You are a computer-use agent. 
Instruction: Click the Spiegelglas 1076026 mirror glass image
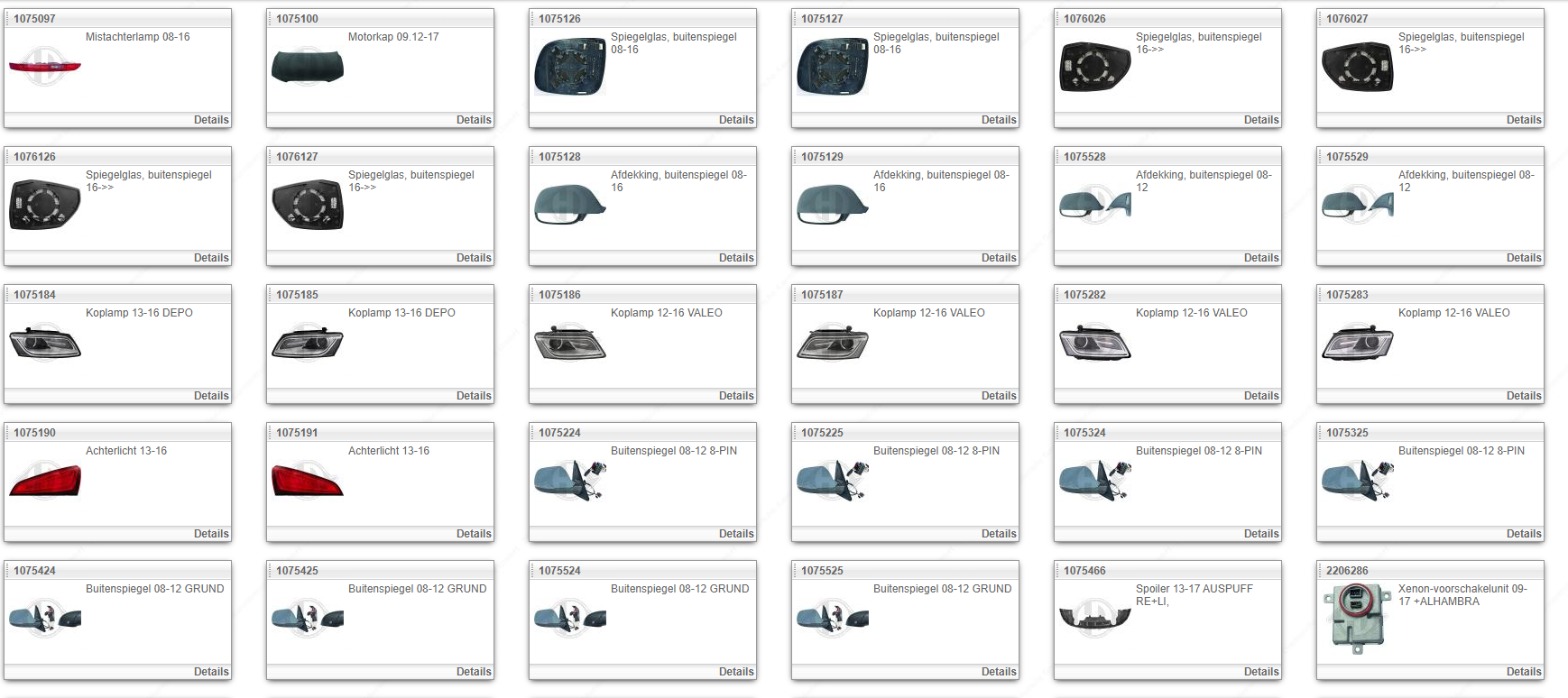coord(1095,67)
